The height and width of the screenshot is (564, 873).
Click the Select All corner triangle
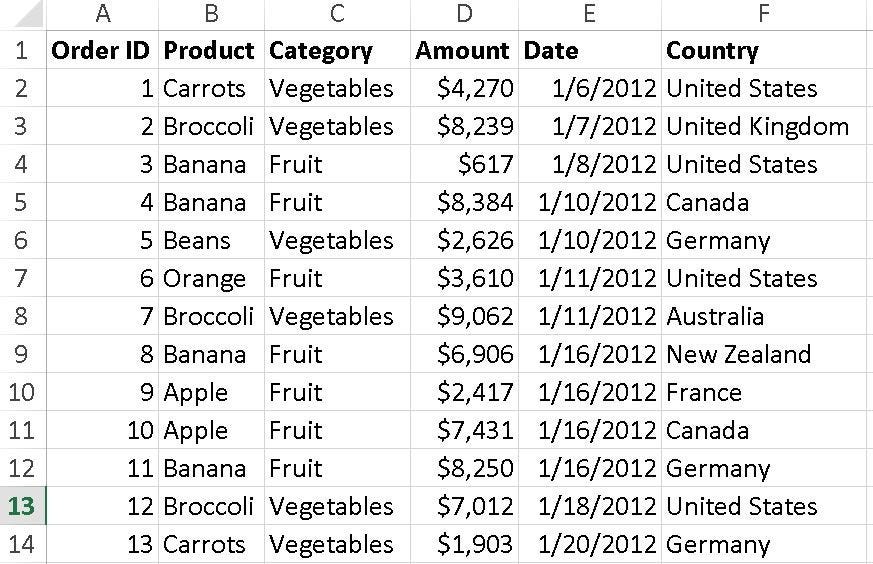pyautogui.click(x=24, y=14)
